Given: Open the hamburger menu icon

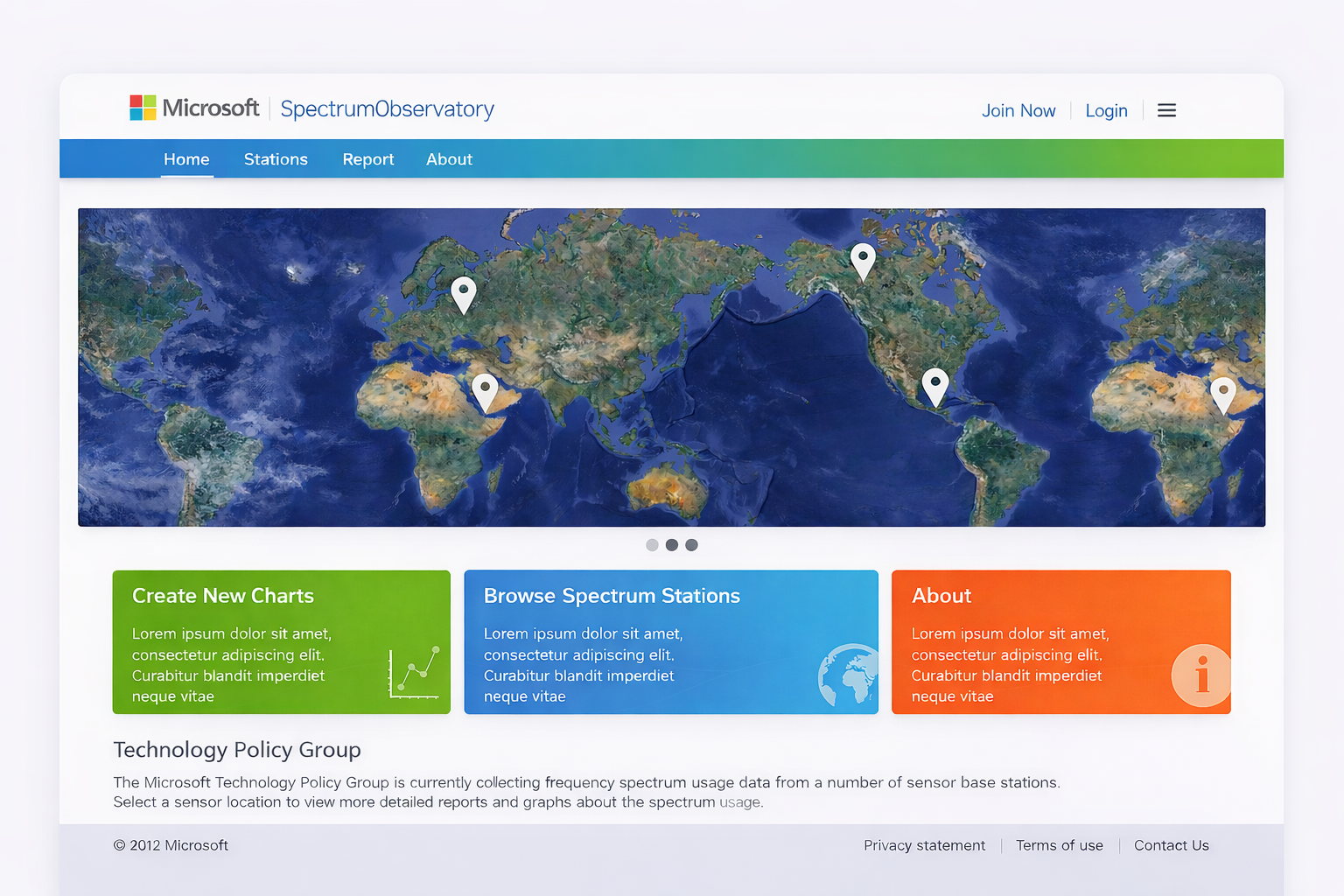Looking at the screenshot, I should point(1166,110).
